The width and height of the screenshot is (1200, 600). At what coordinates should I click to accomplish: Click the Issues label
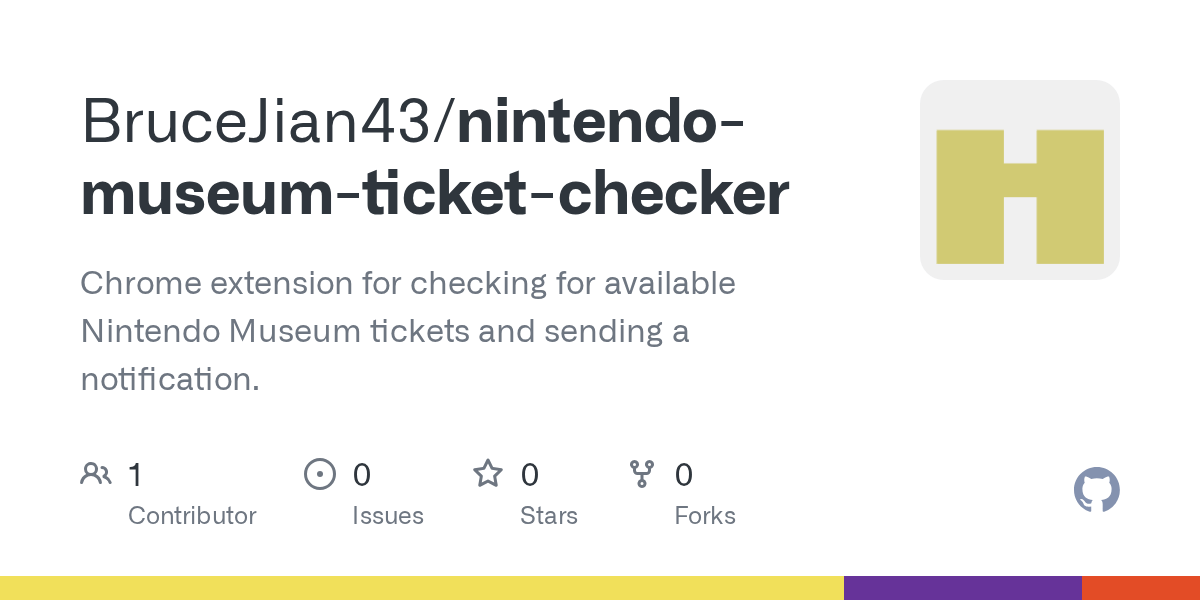click(x=388, y=516)
